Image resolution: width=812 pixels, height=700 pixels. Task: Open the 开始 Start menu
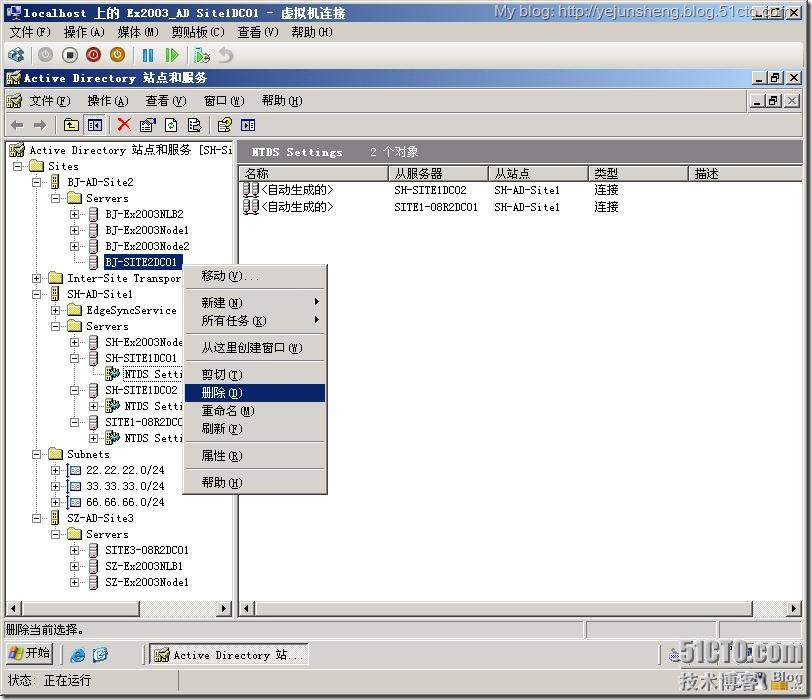click(x=30, y=653)
